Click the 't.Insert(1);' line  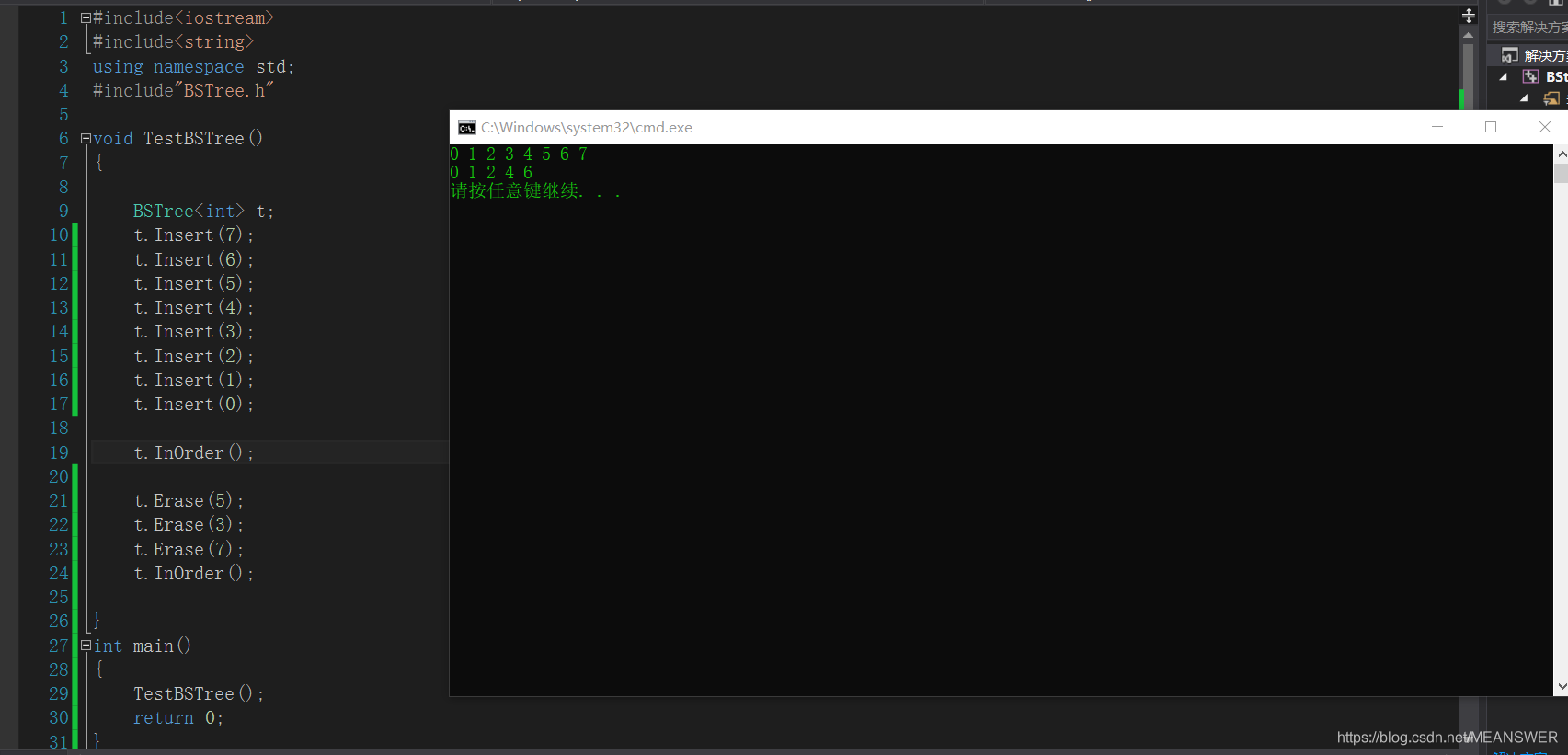[x=193, y=381]
